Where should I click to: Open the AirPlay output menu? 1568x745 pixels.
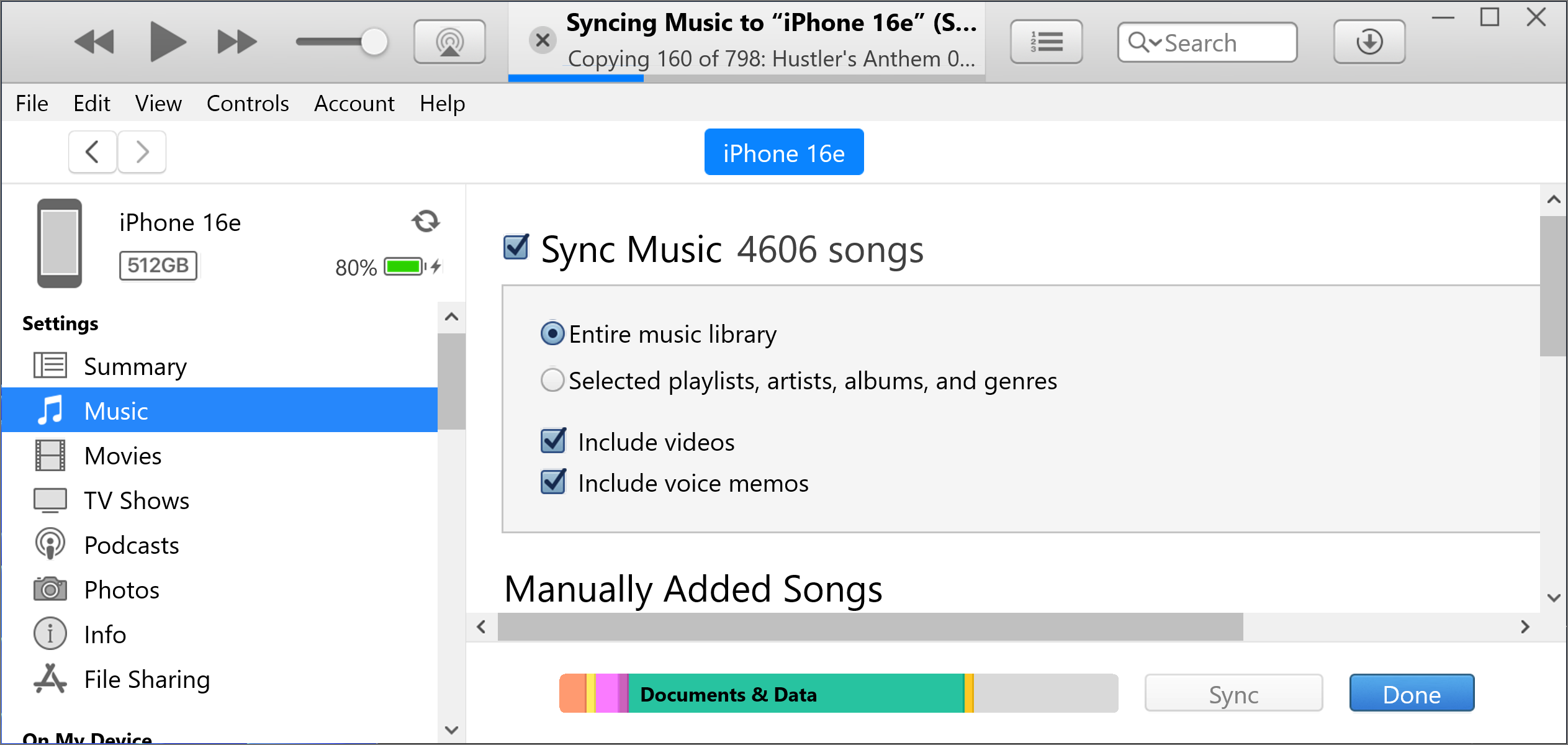[x=450, y=42]
